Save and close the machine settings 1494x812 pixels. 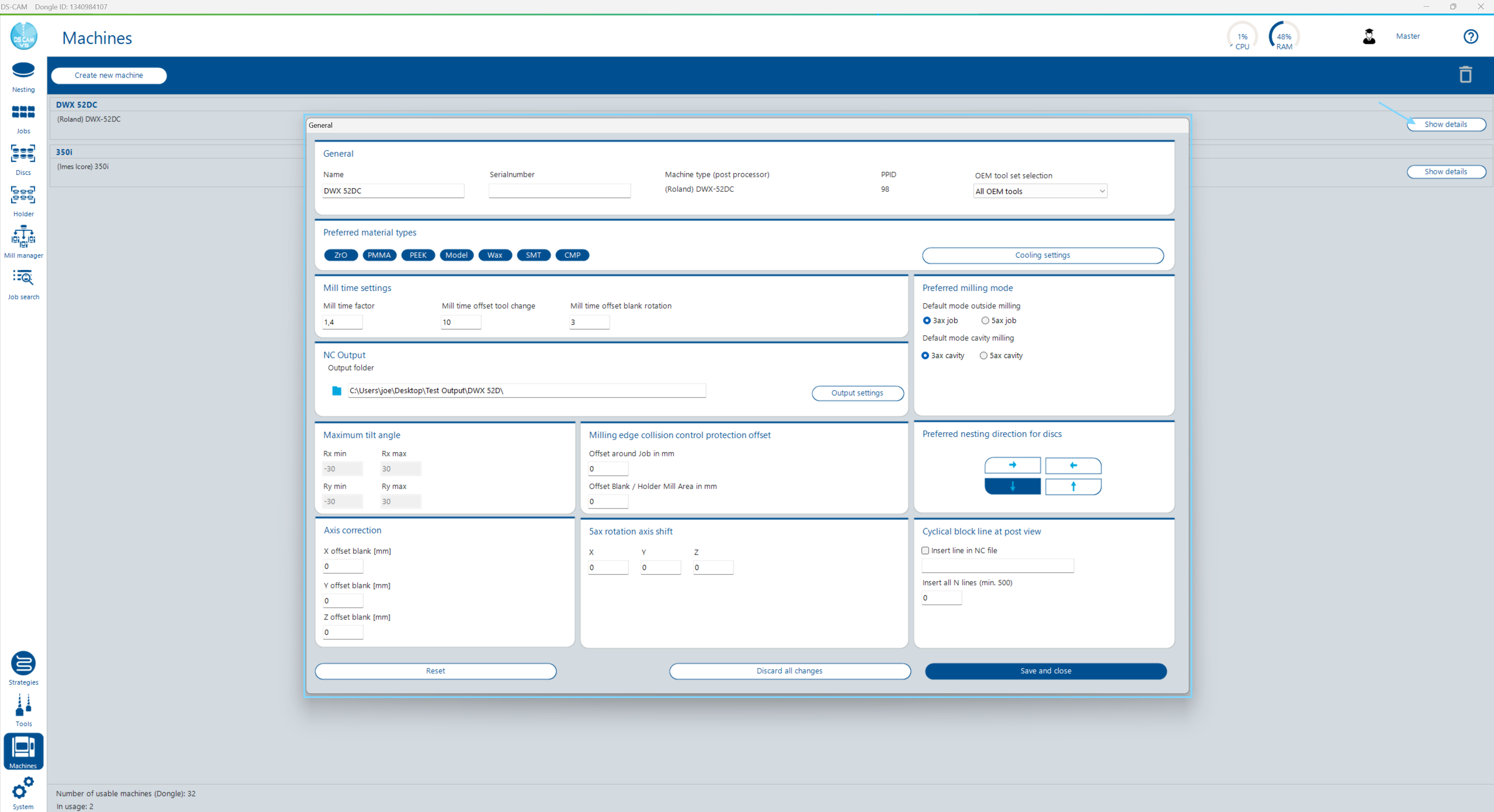click(x=1045, y=670)
